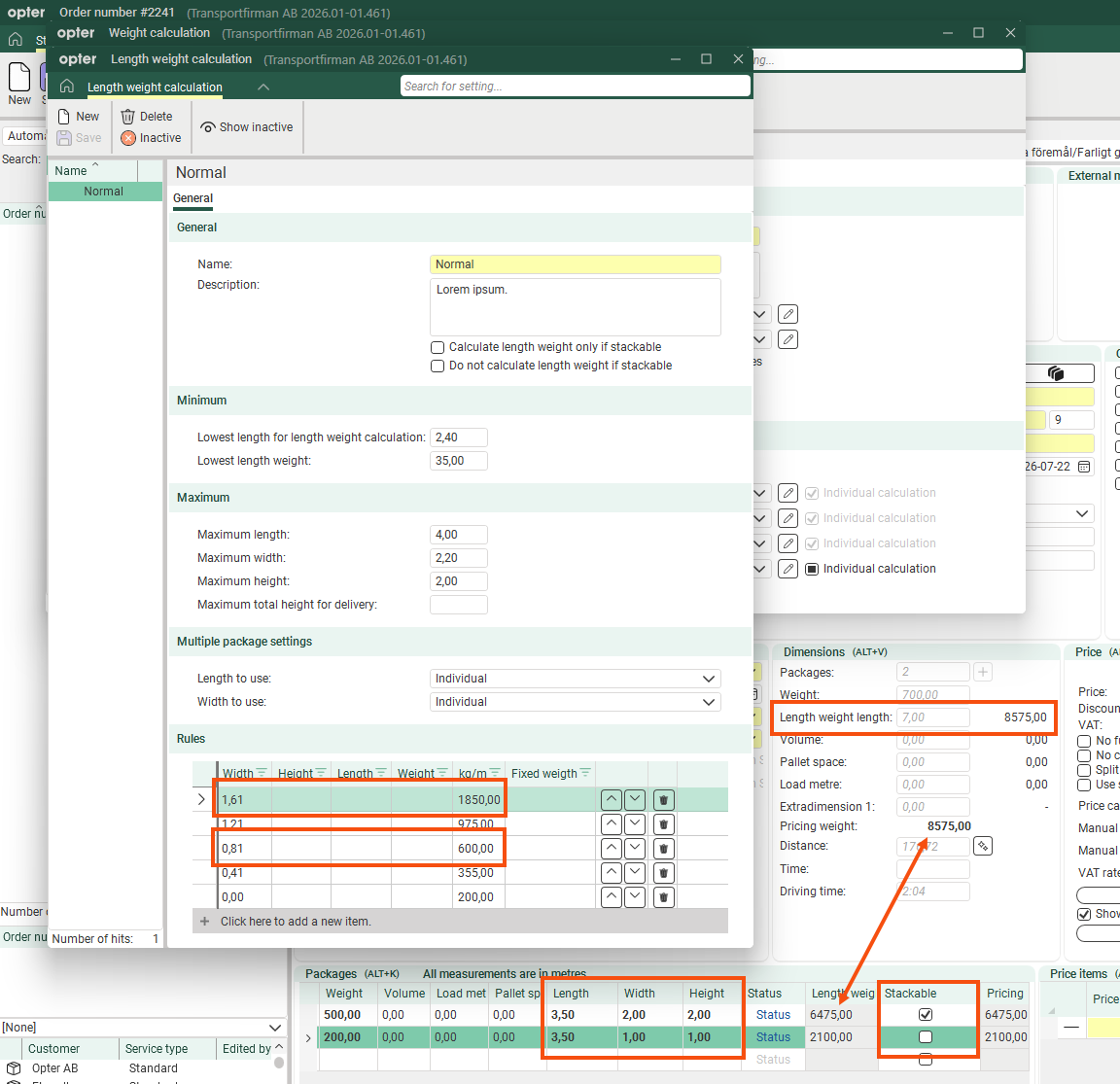Enable Calculate length weight only if stackable
The width and height of the screenshot is (1120, 1084).
(x=437, y=347)
